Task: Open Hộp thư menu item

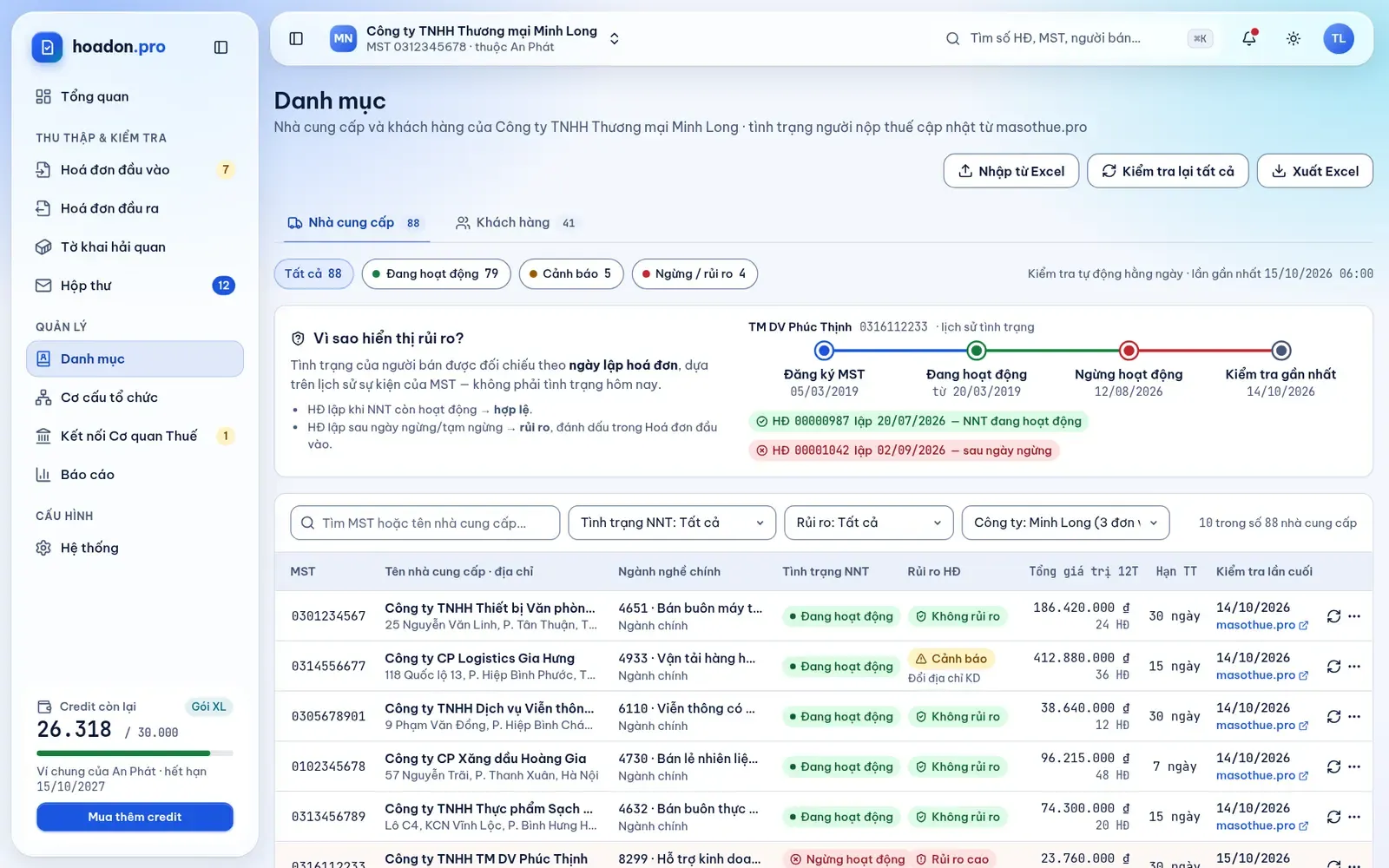Action: tap(135, 286)
